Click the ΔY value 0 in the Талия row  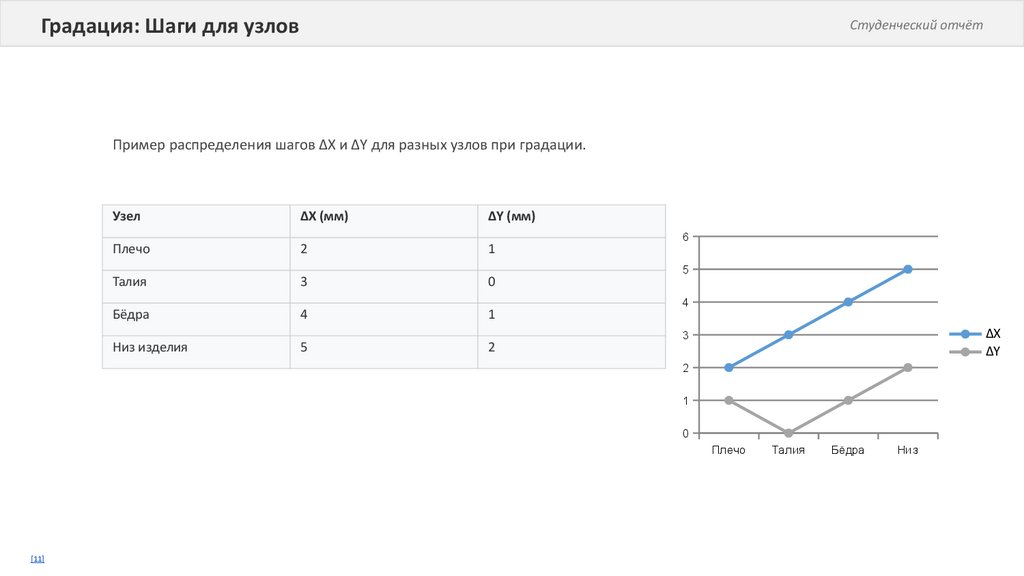(x=492, y=282)
